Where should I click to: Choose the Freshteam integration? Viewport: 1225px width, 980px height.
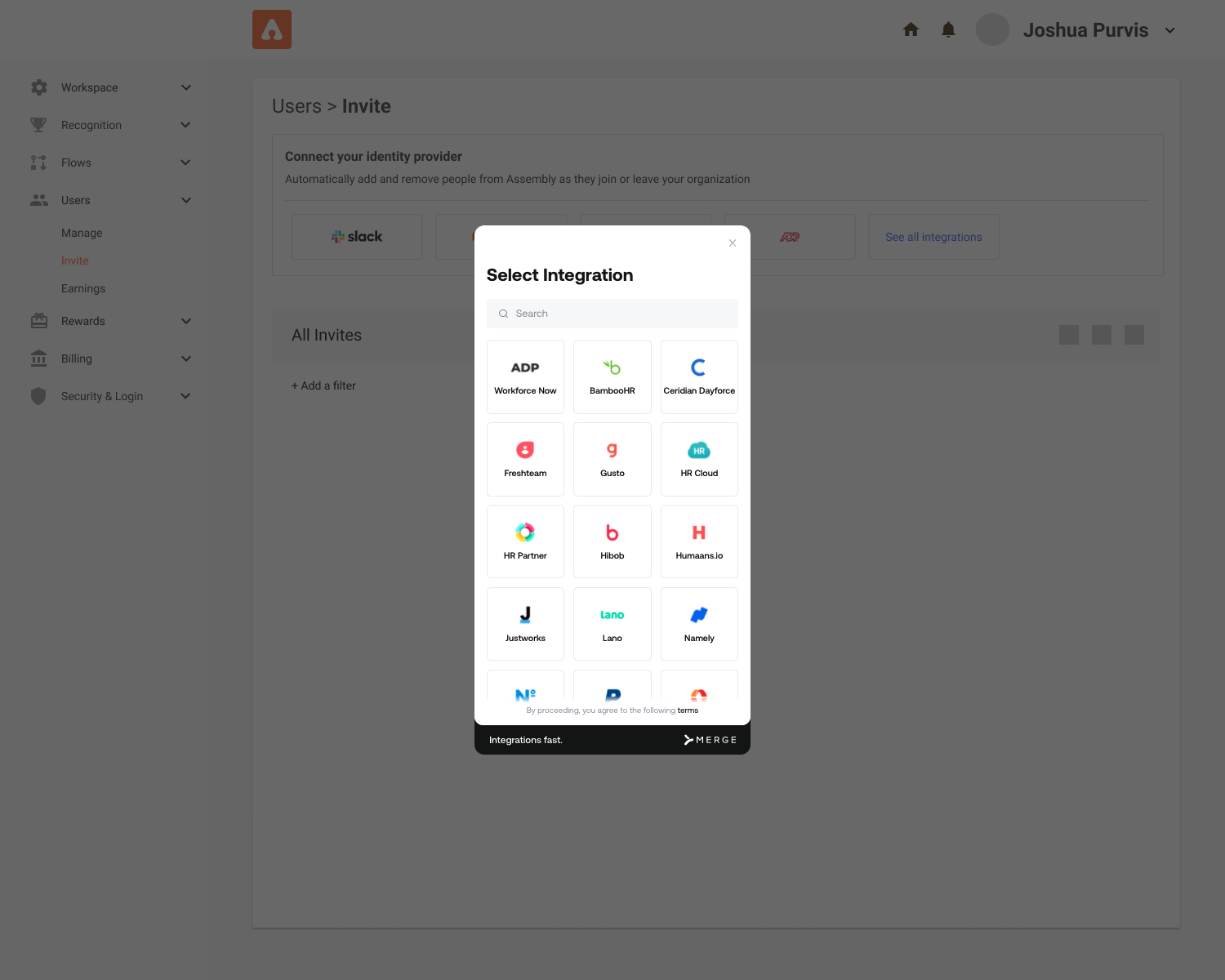pos(525,459)
